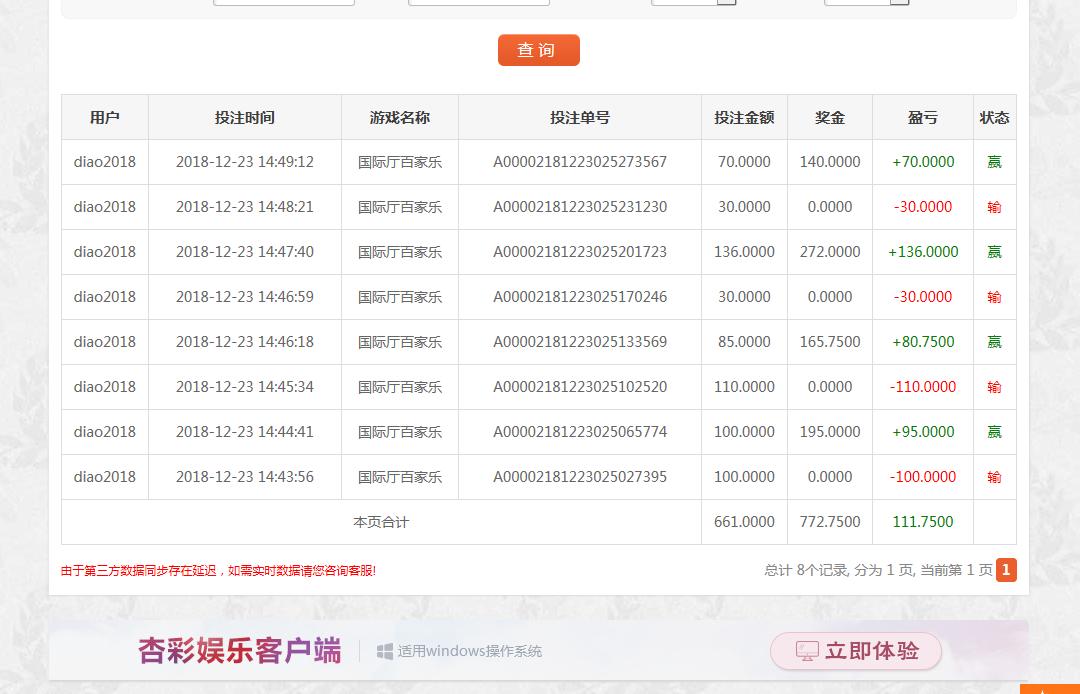This screenshot has width=1080, height=694.
Task: Click order number A00002181223025231230
Action: click(580, 207)
